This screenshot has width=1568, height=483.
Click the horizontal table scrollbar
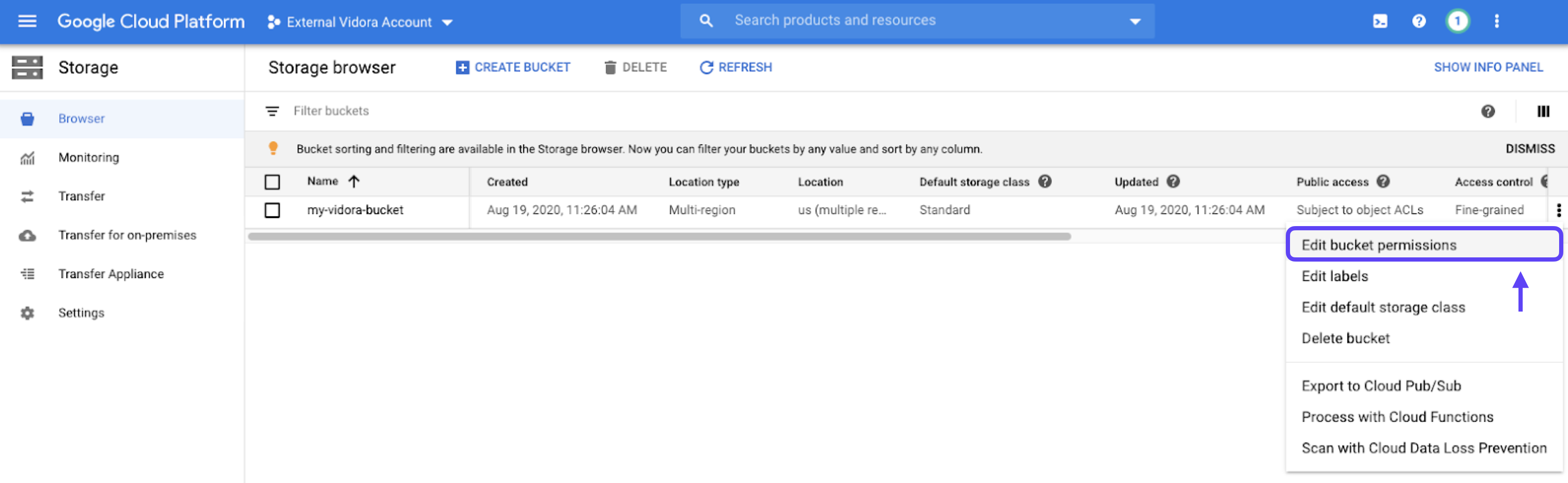[659, 237]
